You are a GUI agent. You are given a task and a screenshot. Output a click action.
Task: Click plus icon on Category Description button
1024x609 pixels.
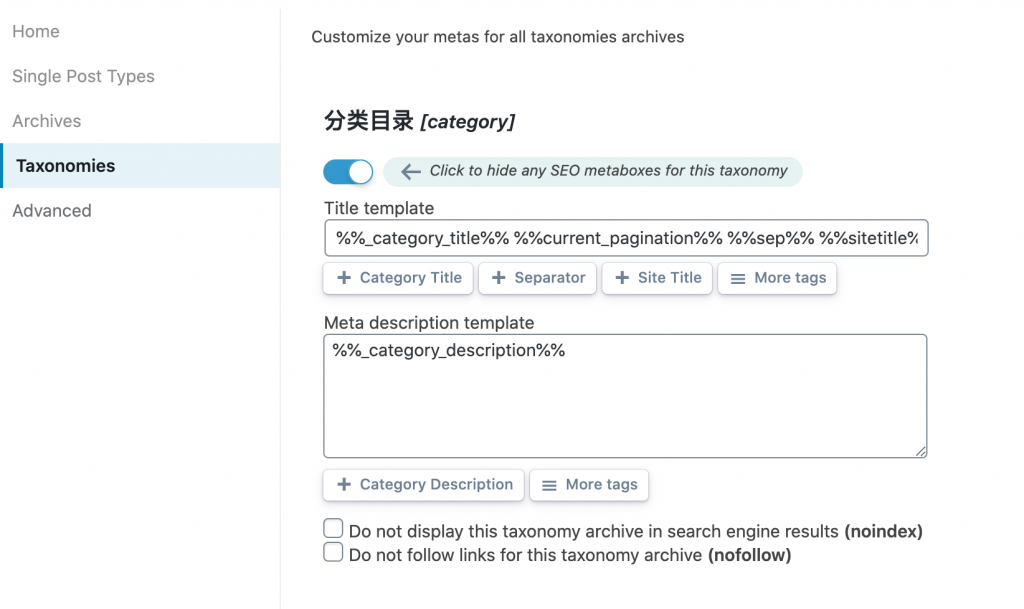click(344, 485)
